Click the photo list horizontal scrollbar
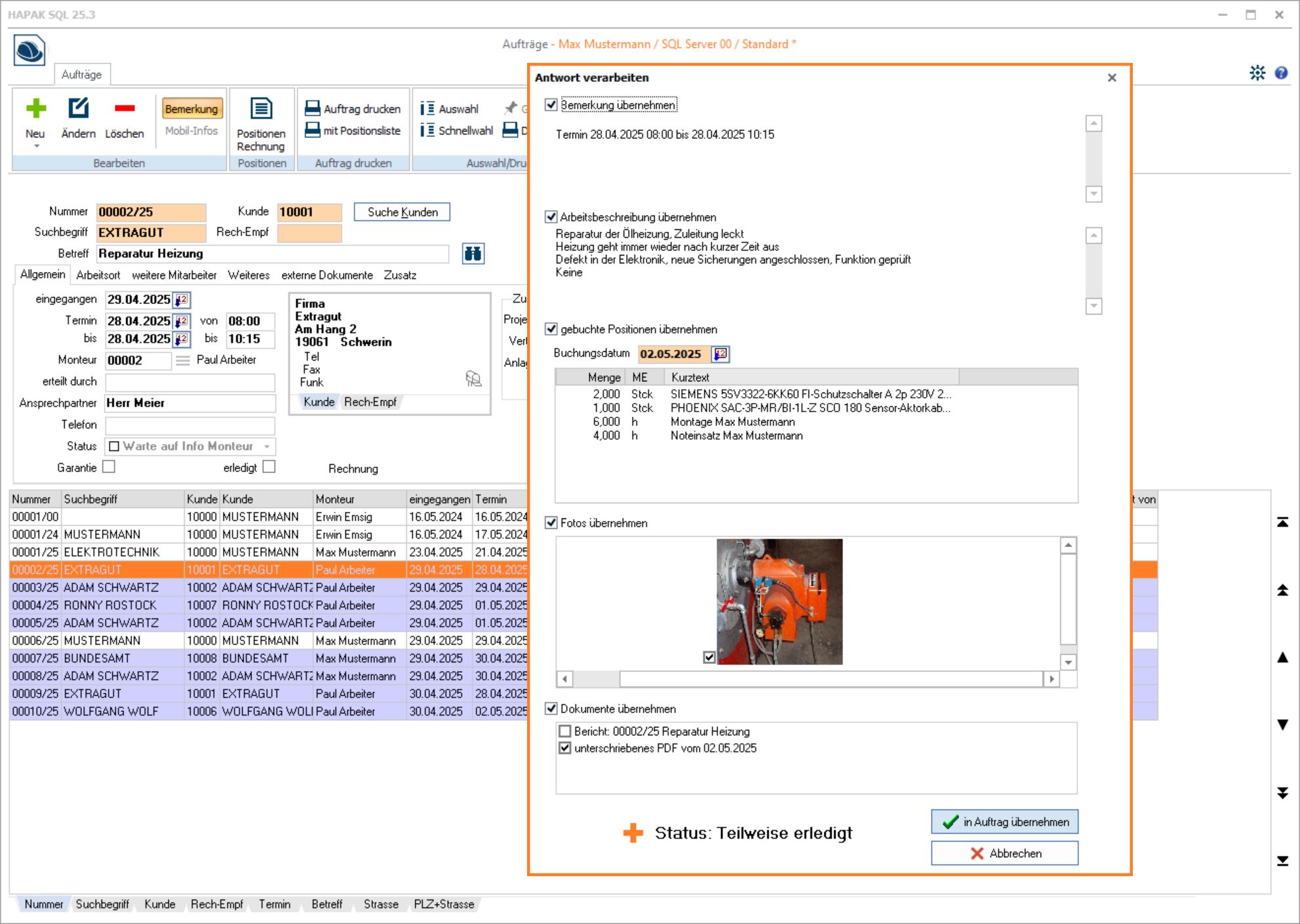 click(x=830, y=679)
